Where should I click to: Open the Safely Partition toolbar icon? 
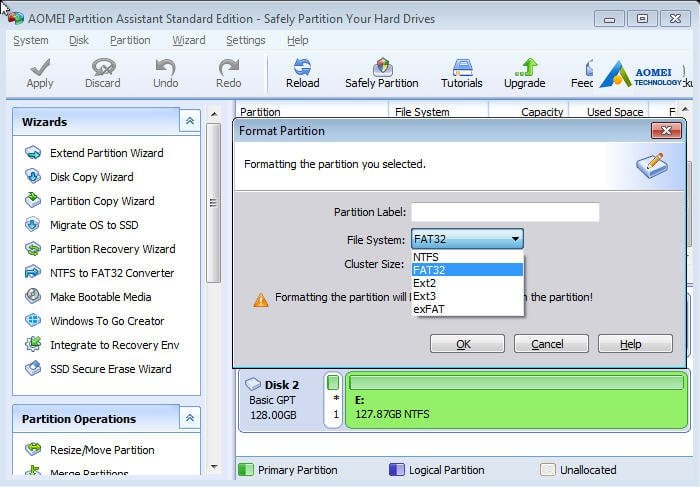click(383, 67)
